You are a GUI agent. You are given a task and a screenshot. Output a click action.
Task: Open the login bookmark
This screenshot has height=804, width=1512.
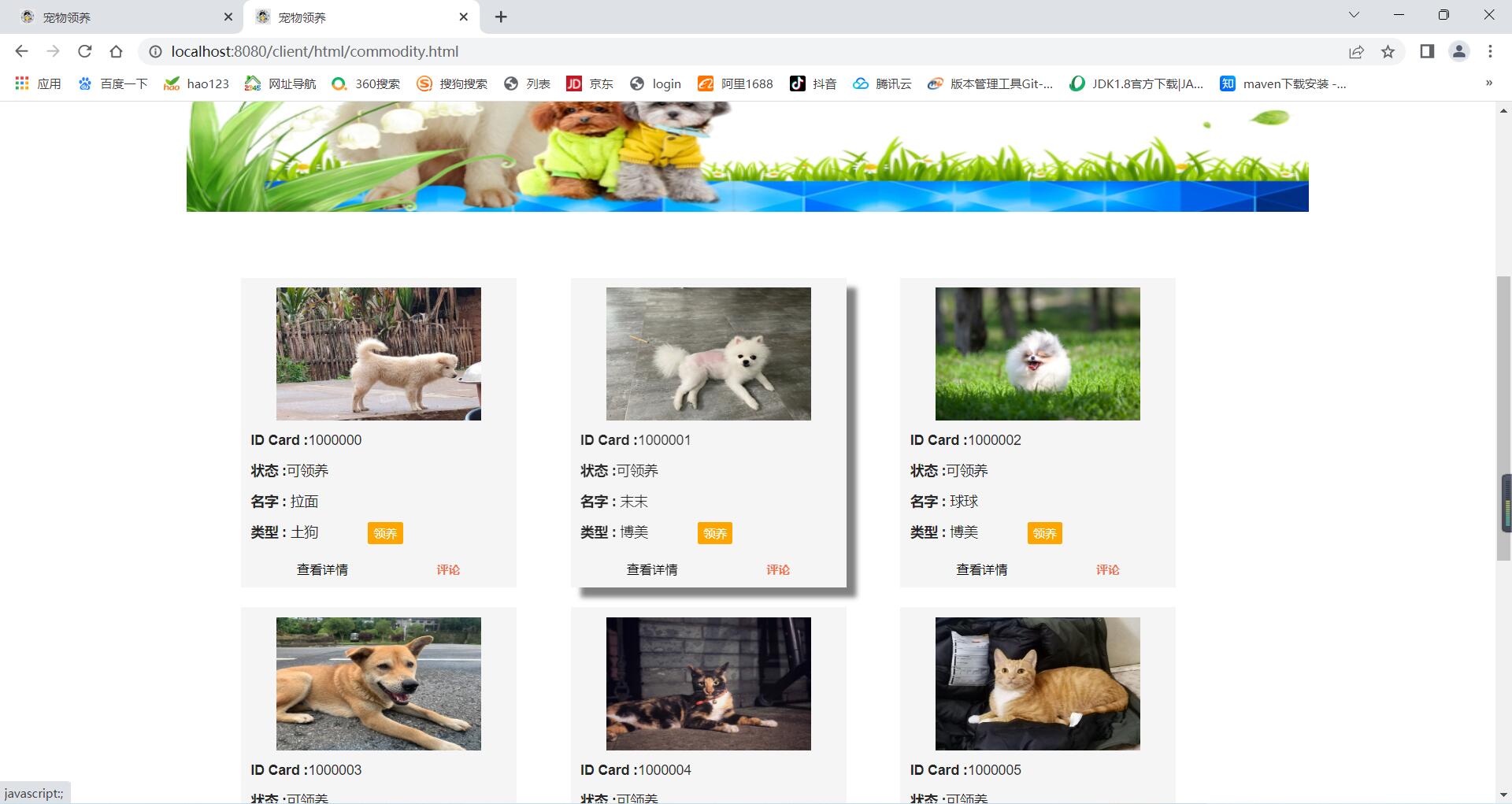(655, 83)
